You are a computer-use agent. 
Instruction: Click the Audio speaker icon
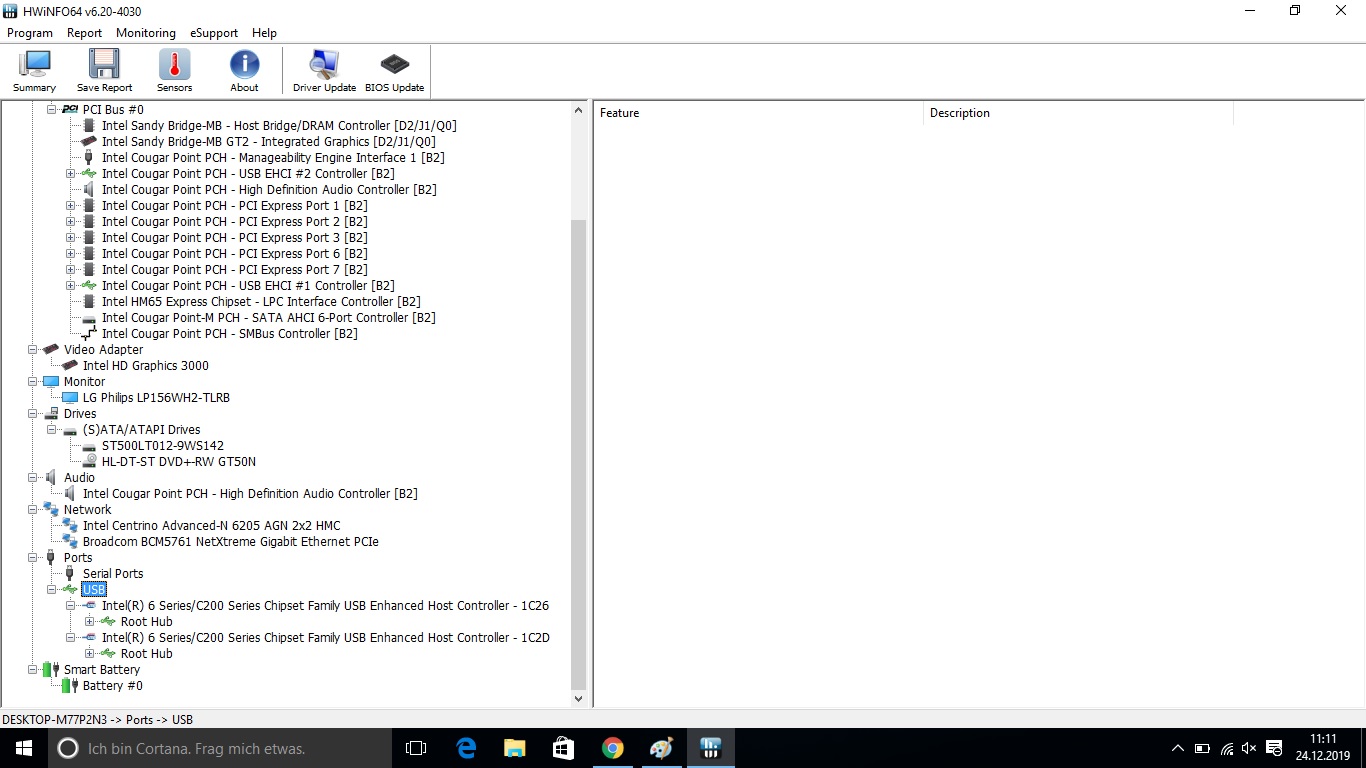(x=51, y=478)
